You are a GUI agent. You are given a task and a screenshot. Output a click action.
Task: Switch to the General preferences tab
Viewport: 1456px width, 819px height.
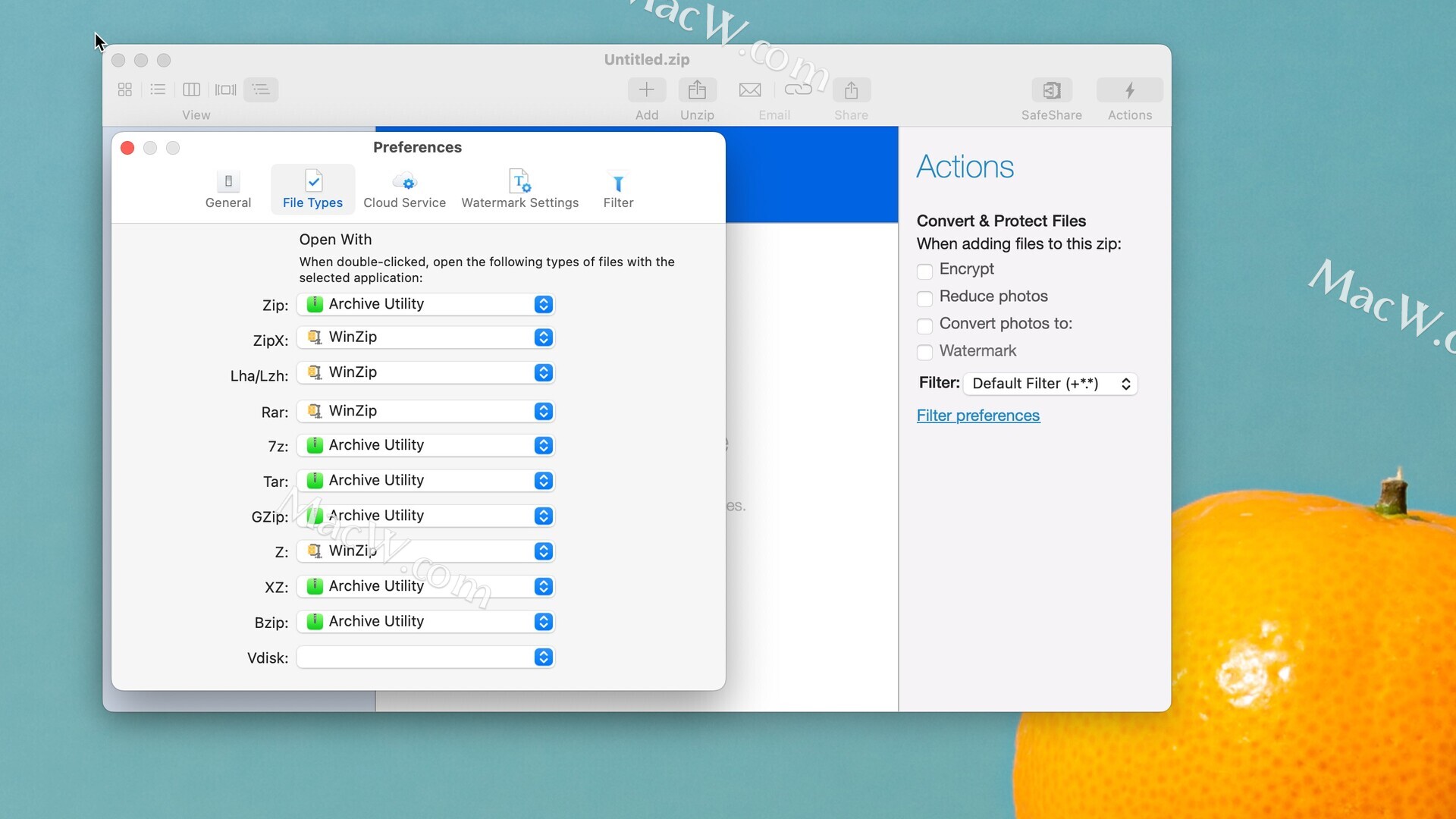pos(228,190)
